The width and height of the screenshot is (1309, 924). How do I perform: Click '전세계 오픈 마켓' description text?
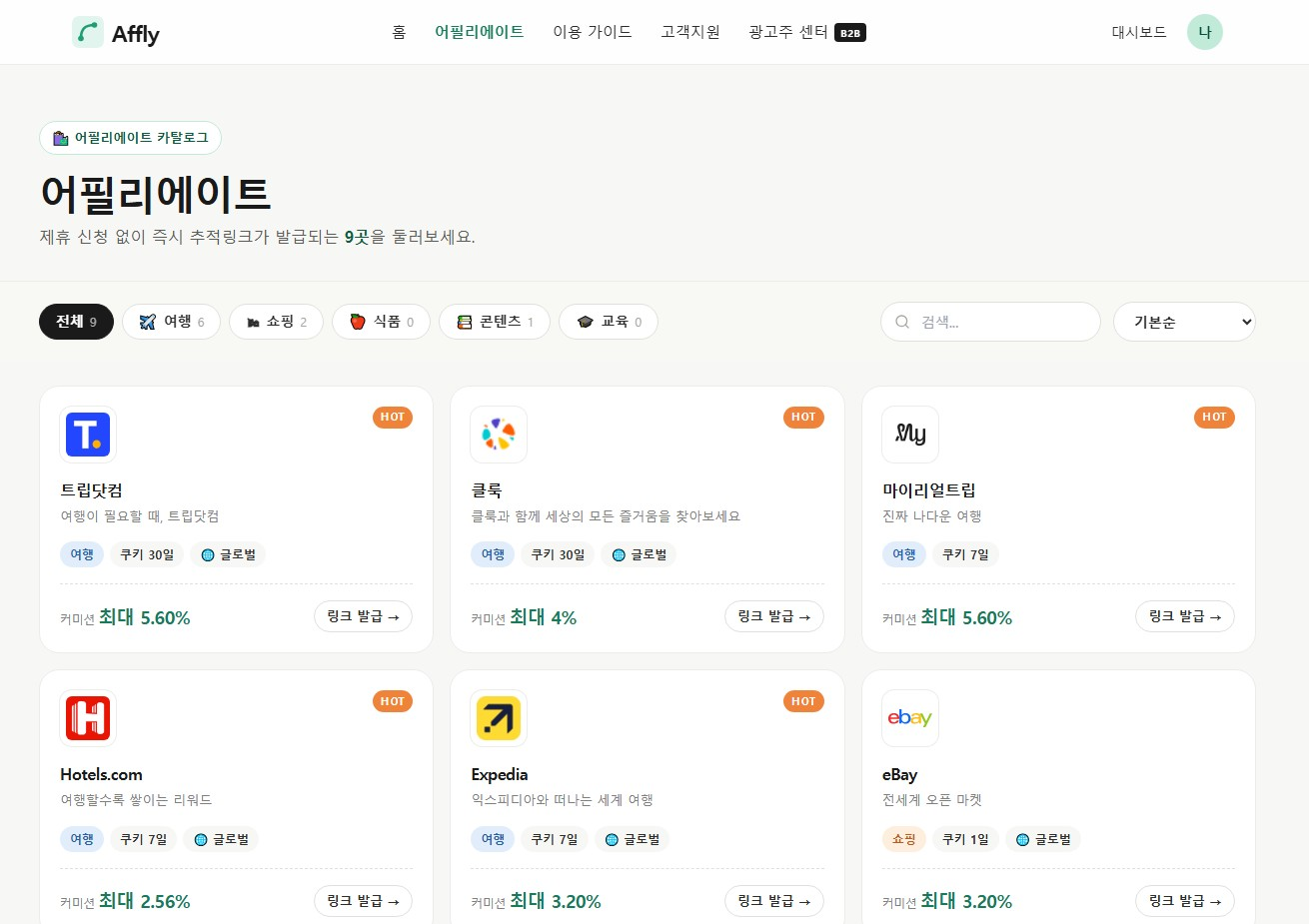coord(932,800)
